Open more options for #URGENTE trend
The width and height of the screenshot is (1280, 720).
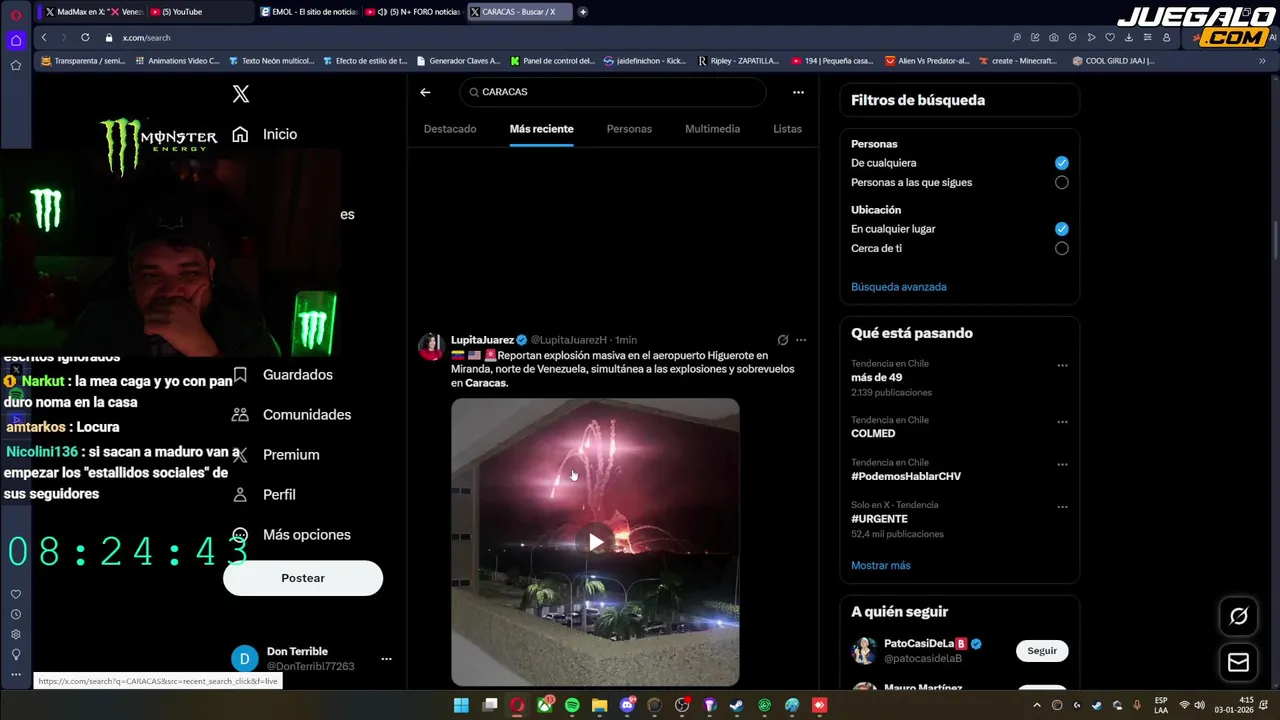[1062, 507]
